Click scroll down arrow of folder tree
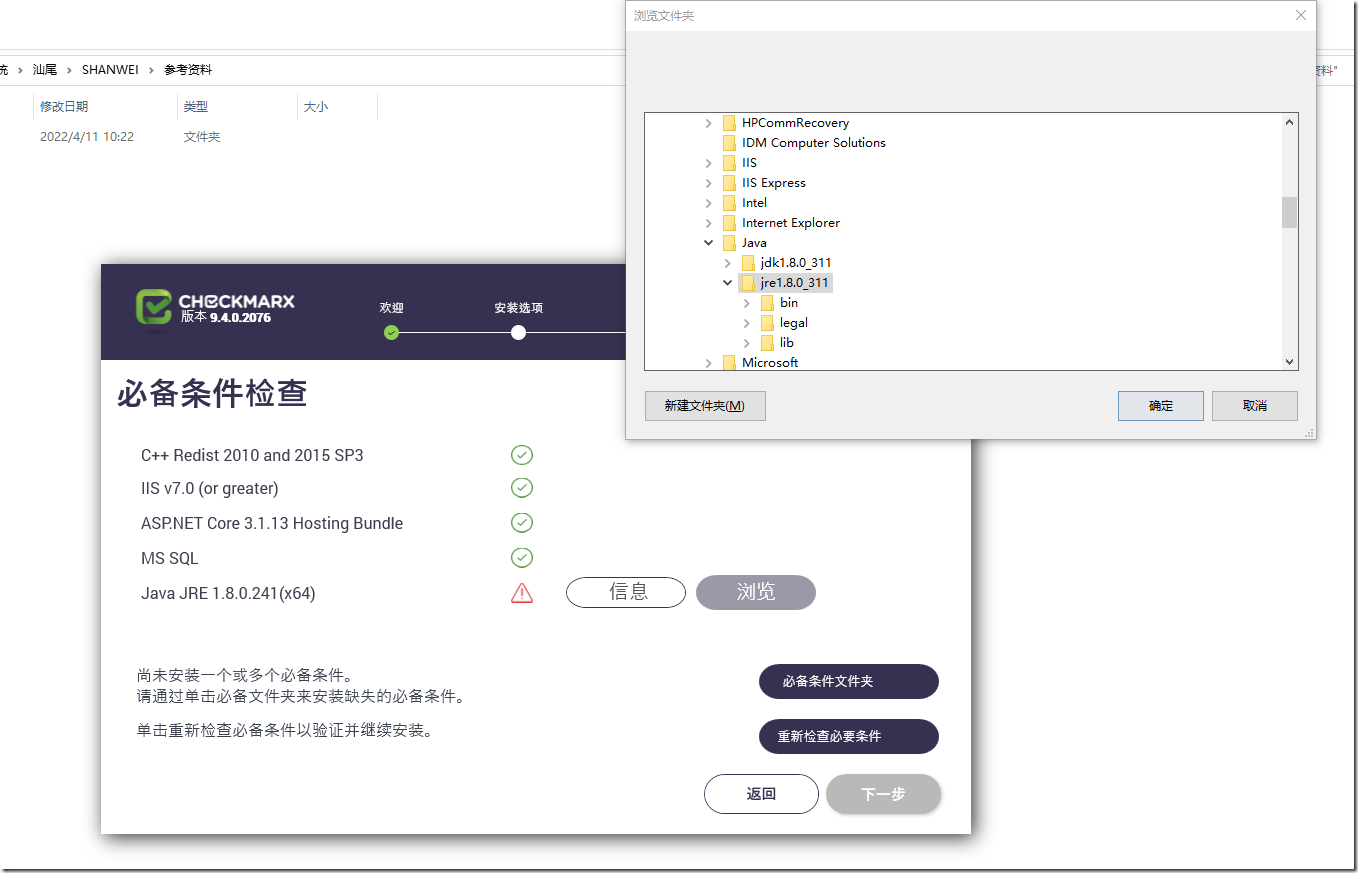 pos(1290,361)
